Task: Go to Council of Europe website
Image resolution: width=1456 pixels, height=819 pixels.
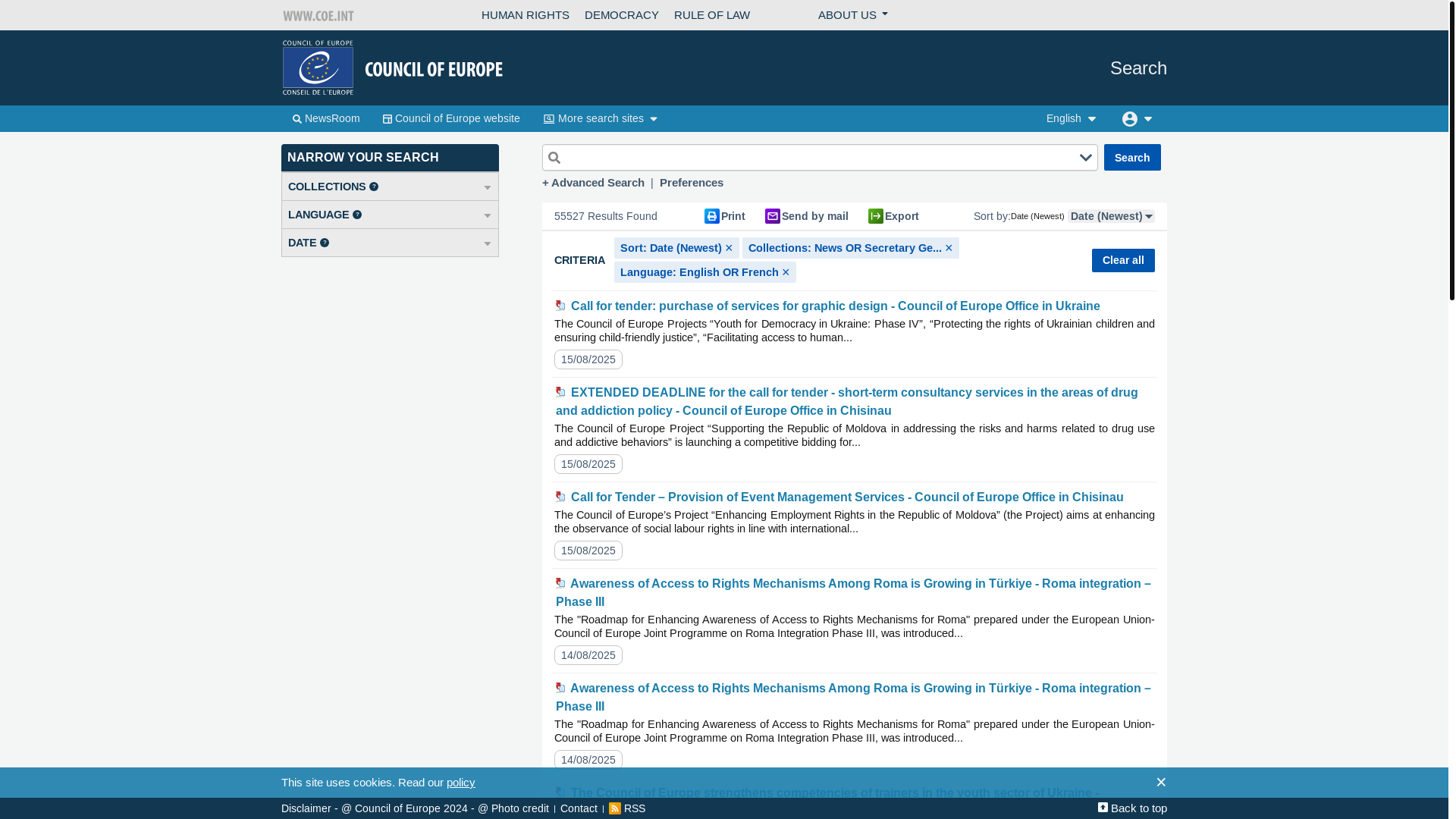Action: point(451,118)
